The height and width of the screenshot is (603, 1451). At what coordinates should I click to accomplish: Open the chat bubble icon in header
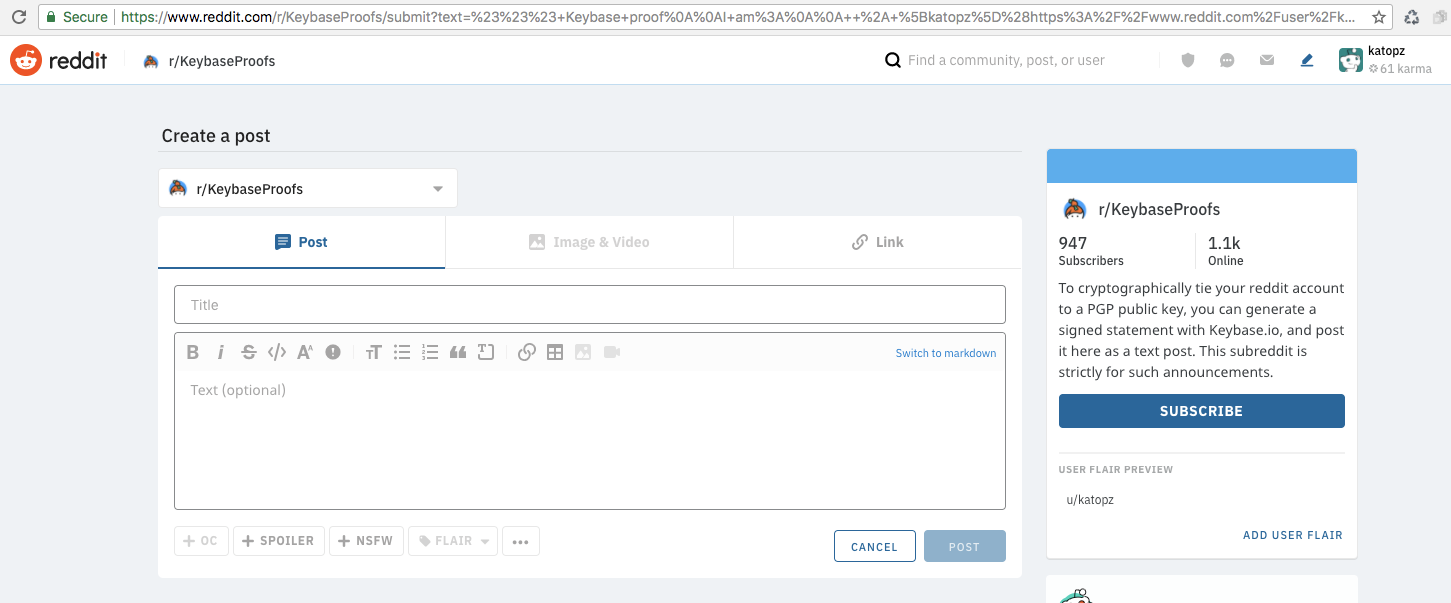point(1227,60)
